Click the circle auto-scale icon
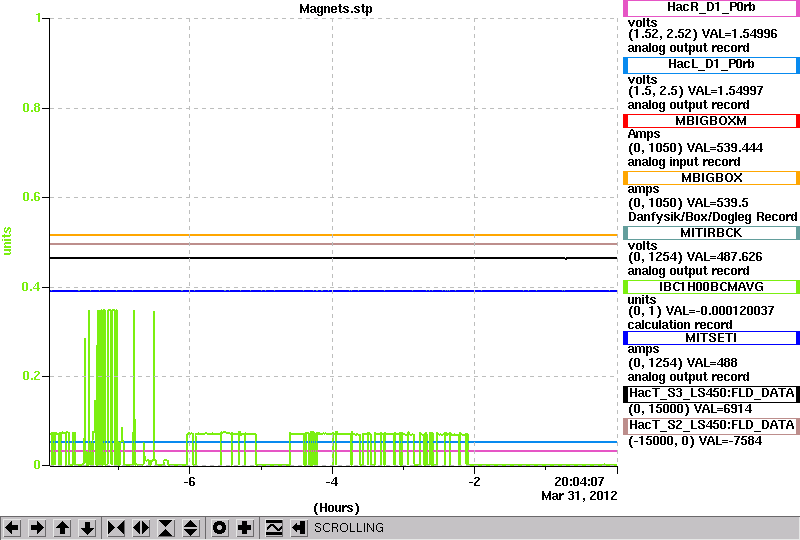 pyautogui.click(x=220, y=528)
